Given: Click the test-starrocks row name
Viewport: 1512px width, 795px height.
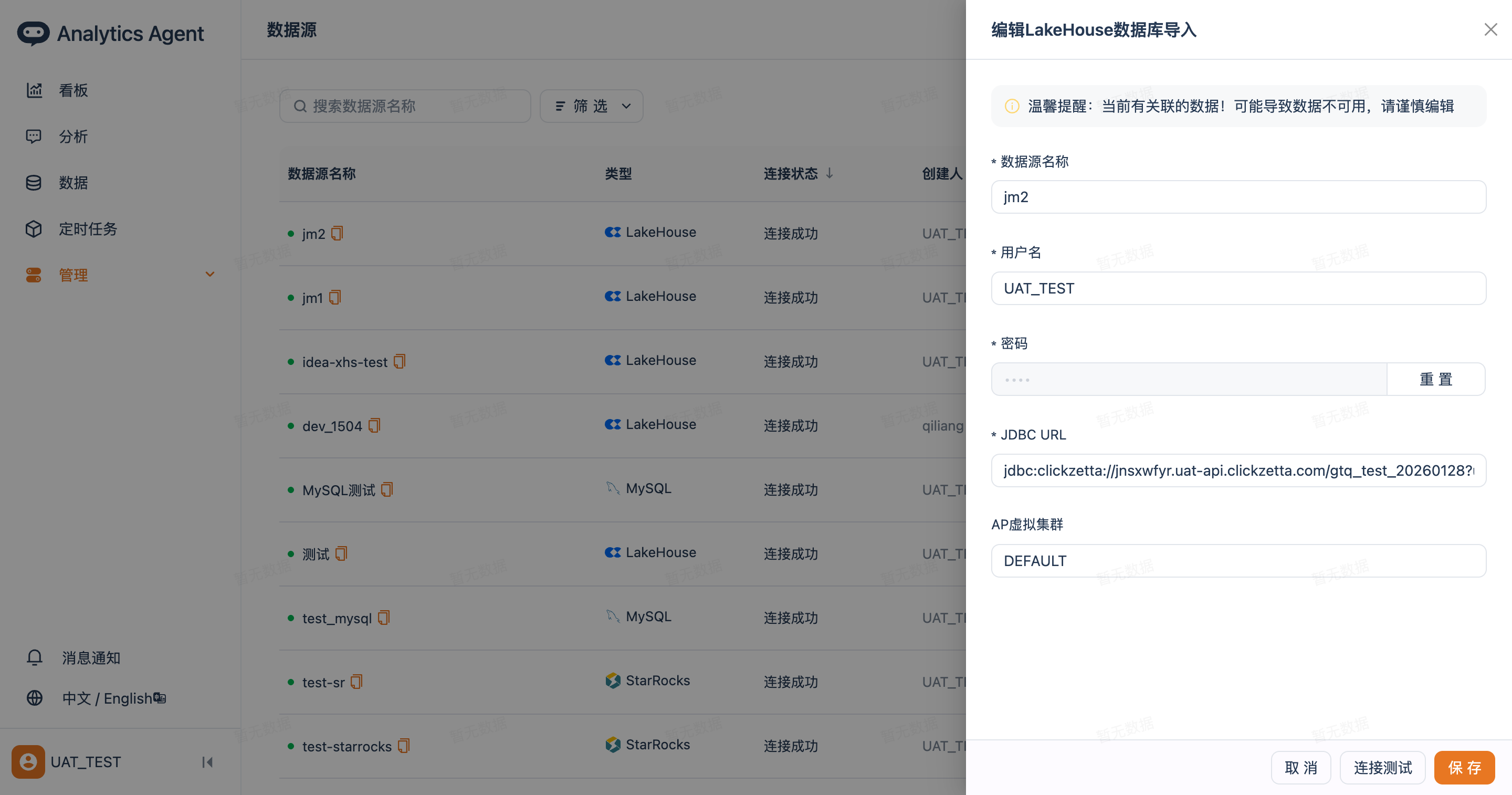Looking at the screenshot, I should [347, 746].
